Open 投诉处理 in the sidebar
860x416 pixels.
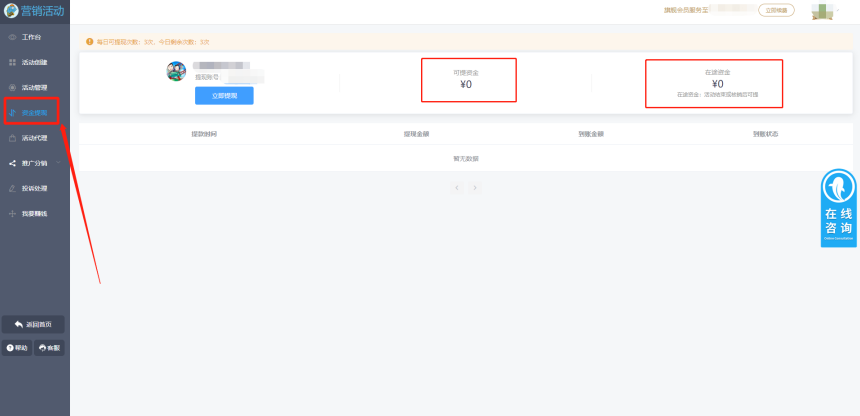34,188
